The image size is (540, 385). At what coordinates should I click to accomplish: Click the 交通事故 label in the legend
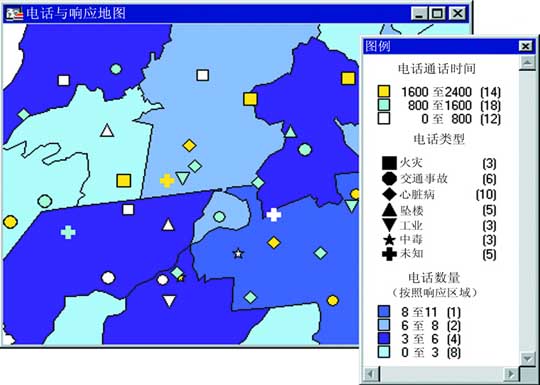click(x=424, y=178)
